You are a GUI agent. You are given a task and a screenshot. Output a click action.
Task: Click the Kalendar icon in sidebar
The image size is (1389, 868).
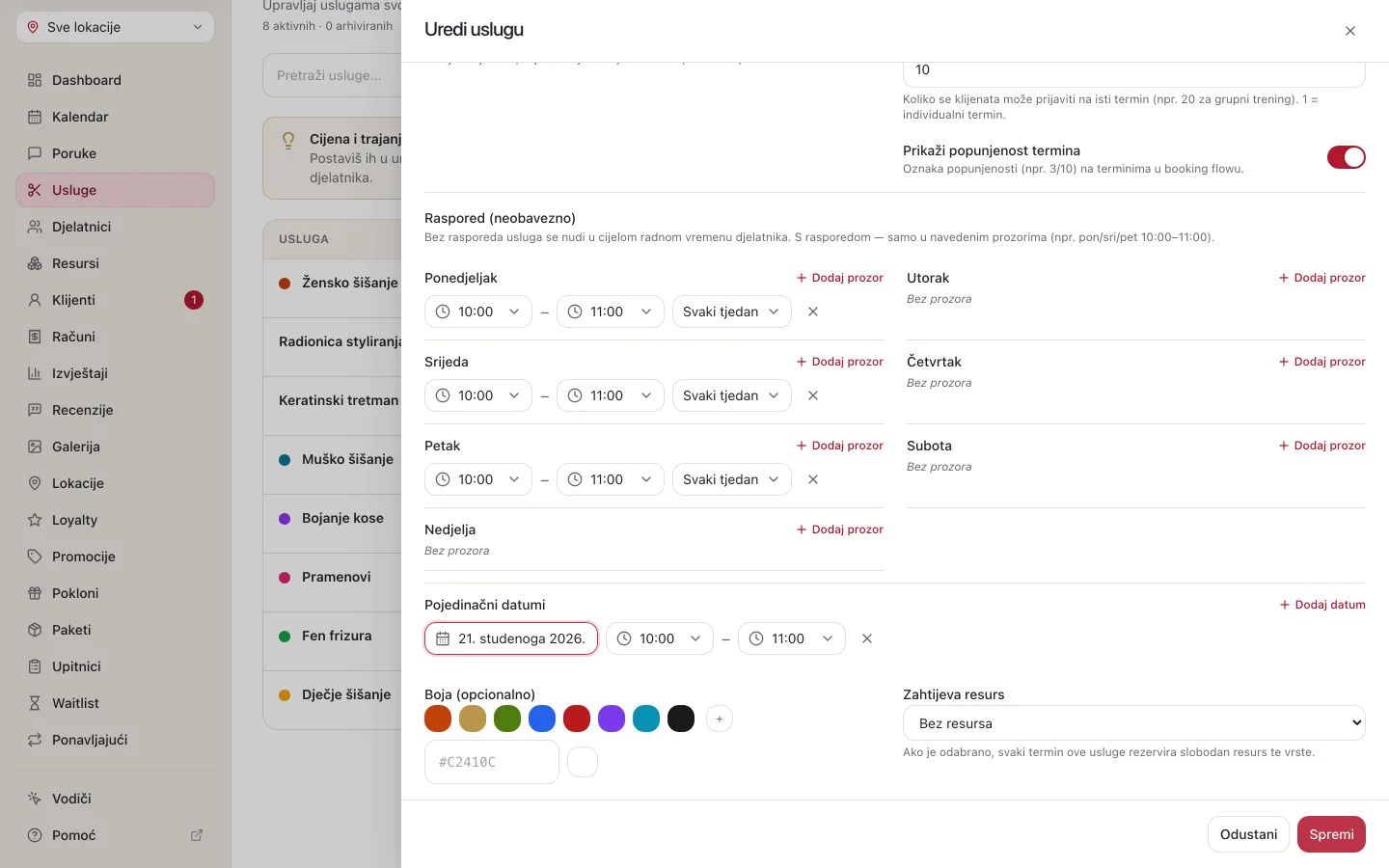[35, 117]
